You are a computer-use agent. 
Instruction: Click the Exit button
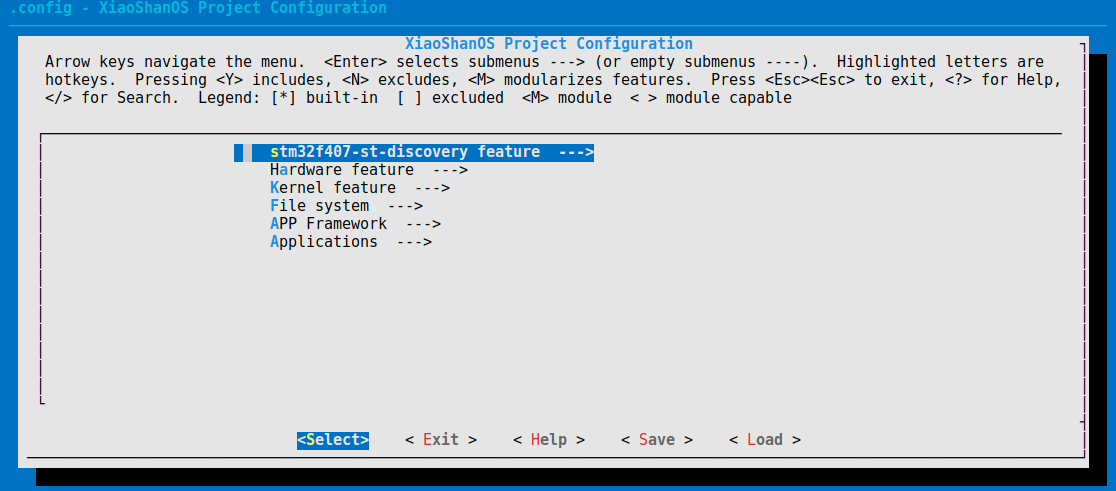[x=441, y=440]
